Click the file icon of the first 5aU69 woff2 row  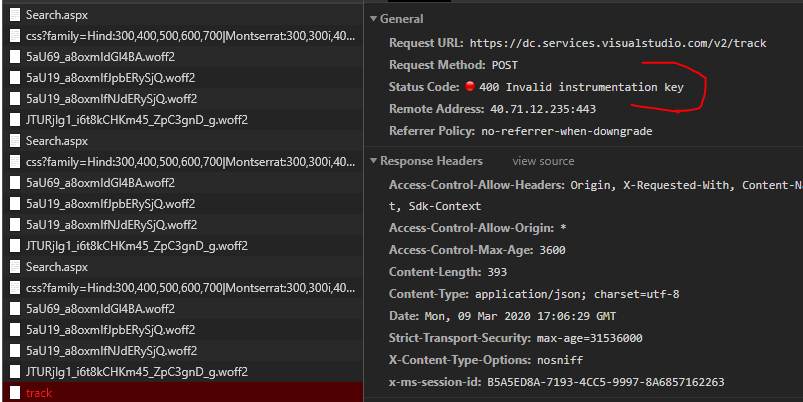[15, 57]
